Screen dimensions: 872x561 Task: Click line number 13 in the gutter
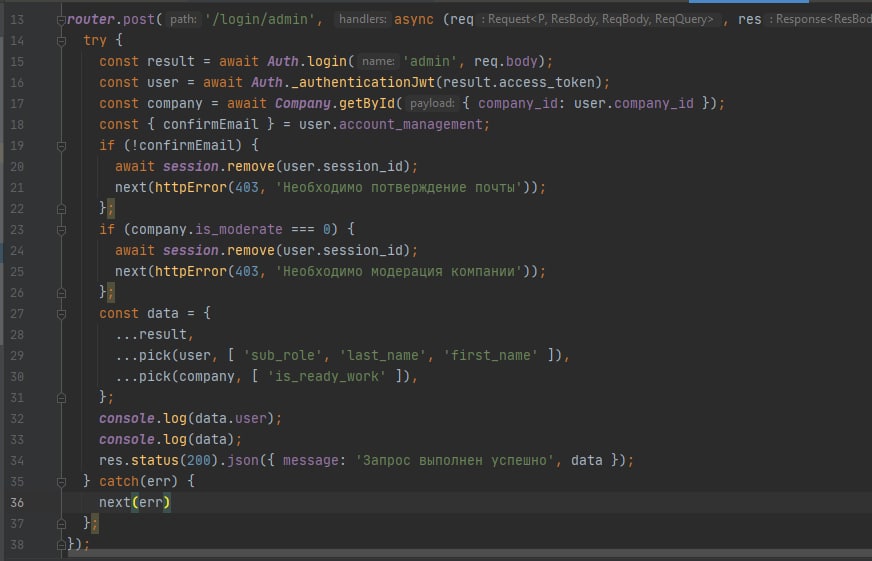pyautogui.click(x=17, y=19)
